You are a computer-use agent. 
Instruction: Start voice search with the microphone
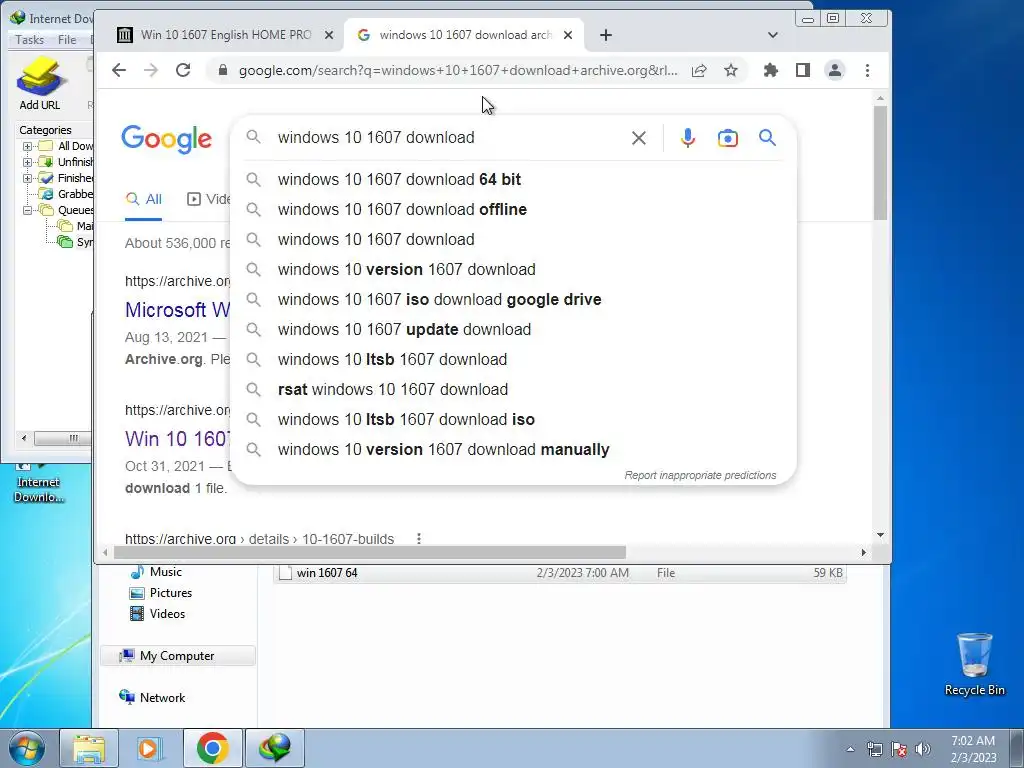pos(688,138)
